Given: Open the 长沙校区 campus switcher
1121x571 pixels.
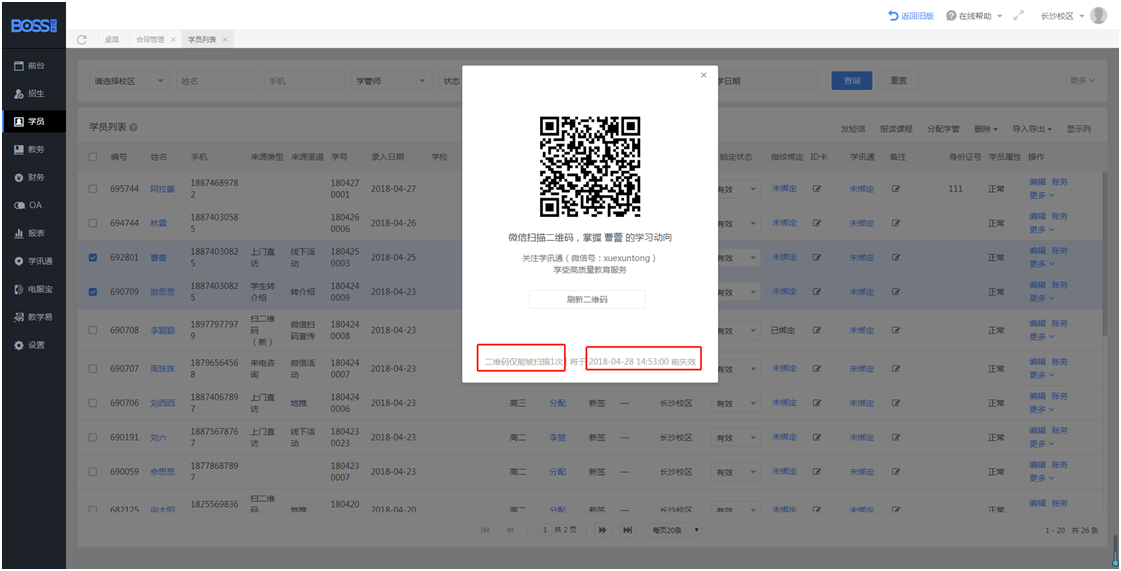Looking at the screenshot, I should click(1062, 16).
